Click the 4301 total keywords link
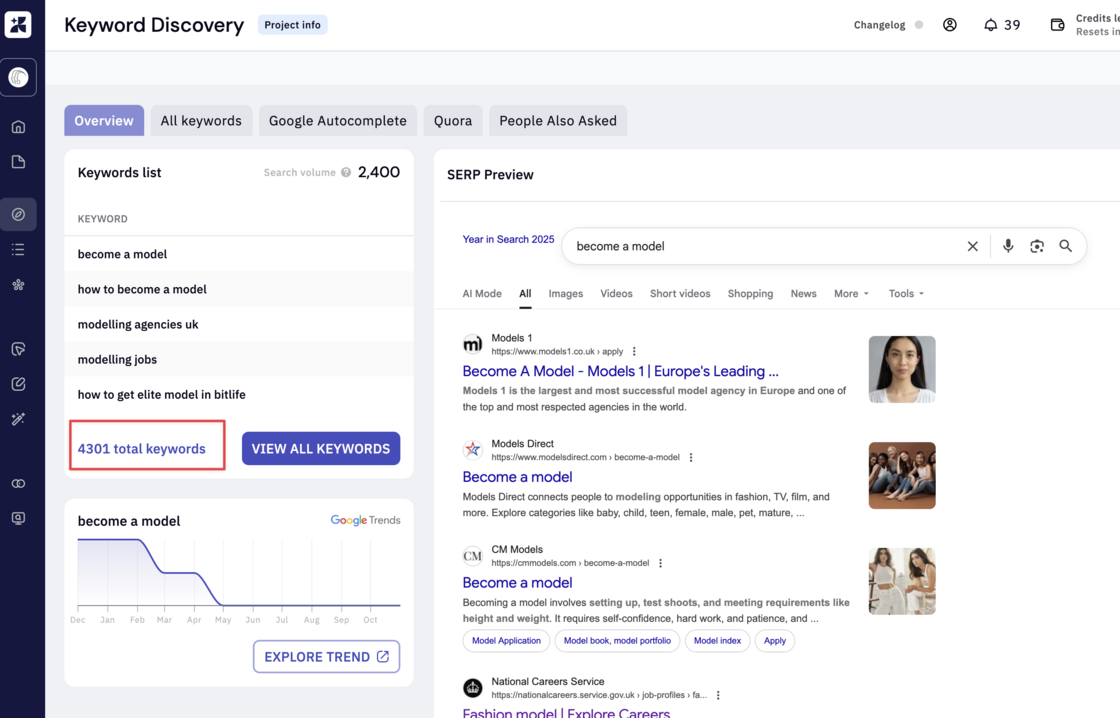The image size is (1120, 718). pos(141,449)
